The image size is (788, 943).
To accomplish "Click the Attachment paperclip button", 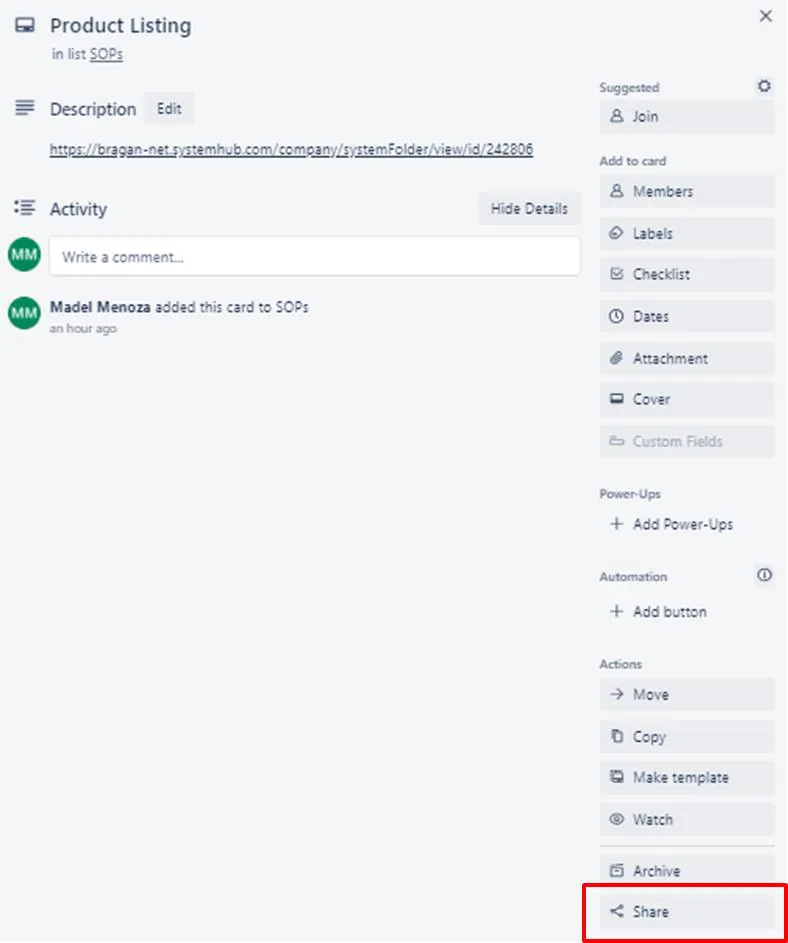I will pyautogui.click(x=687, y=358).
